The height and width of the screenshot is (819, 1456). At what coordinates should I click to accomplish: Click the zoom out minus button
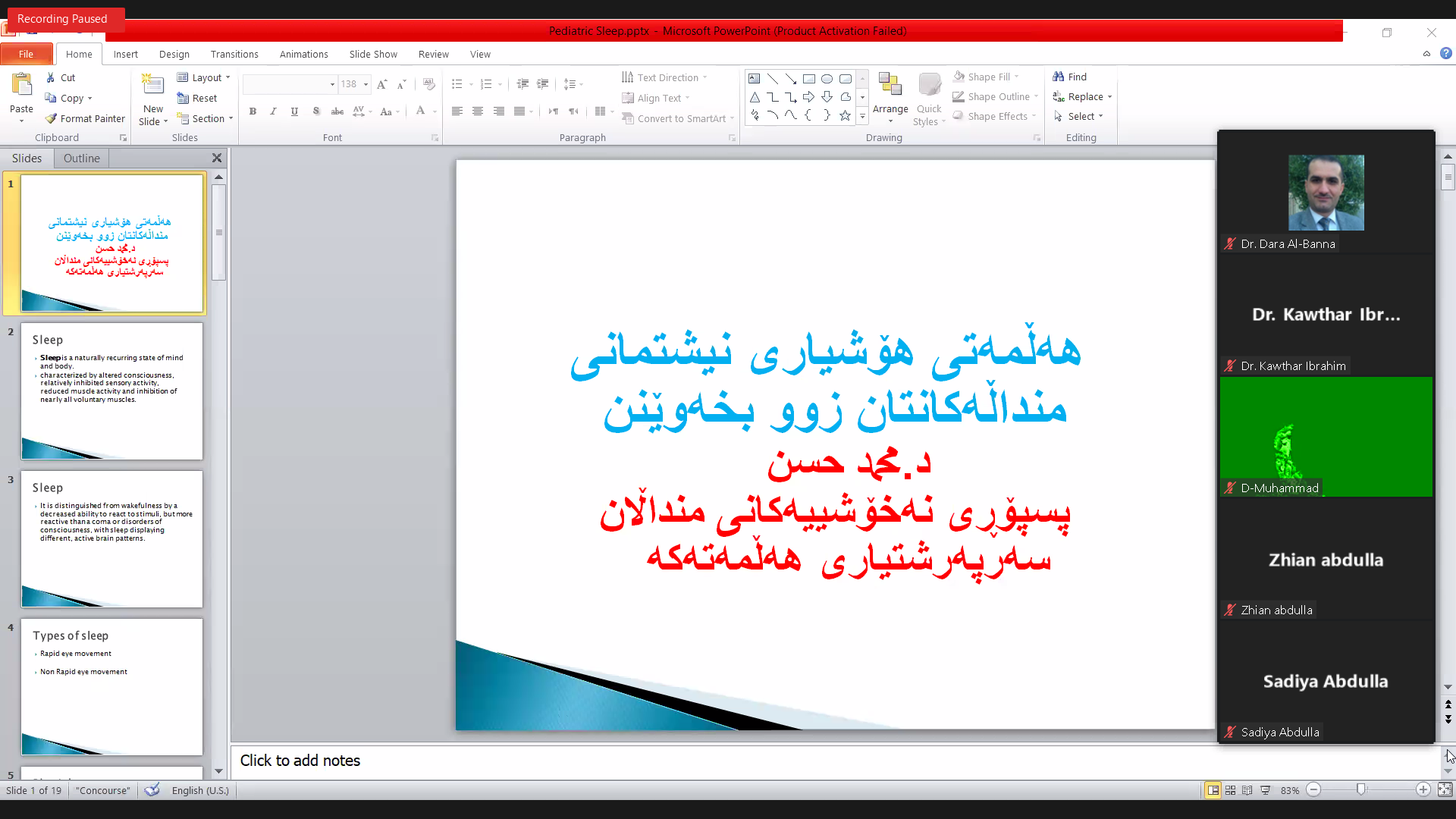click(1314, 789)
